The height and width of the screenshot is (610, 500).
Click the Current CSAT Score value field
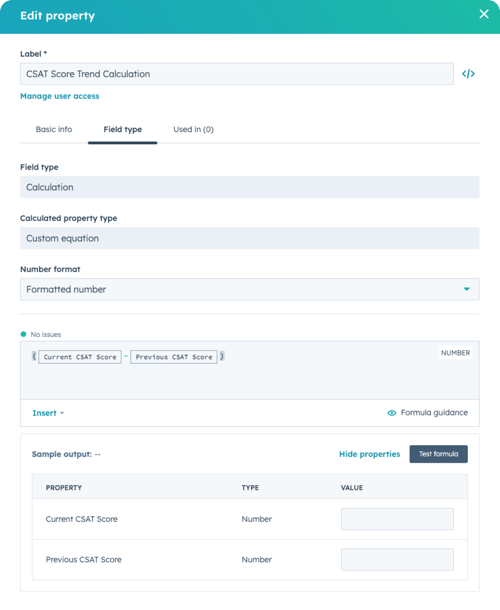click(397, 519)
